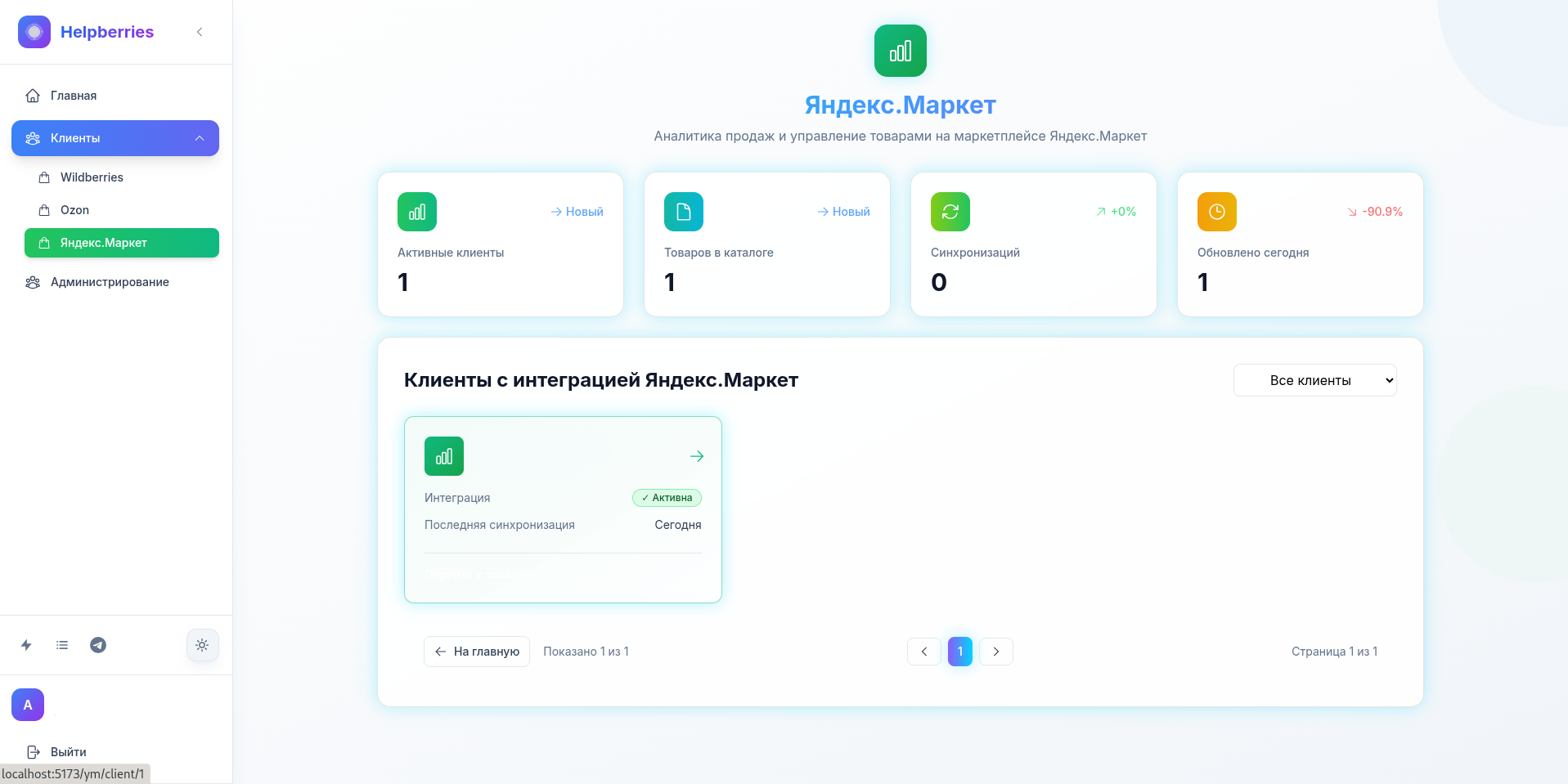Click the Страница 1 из 1 text
1568x784 pixels.
point(1335,652)
